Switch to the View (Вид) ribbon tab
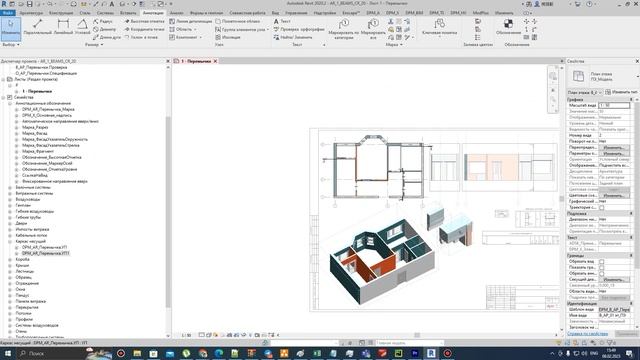The height and width of the screenshot is (360, 640). coord(276,13)
